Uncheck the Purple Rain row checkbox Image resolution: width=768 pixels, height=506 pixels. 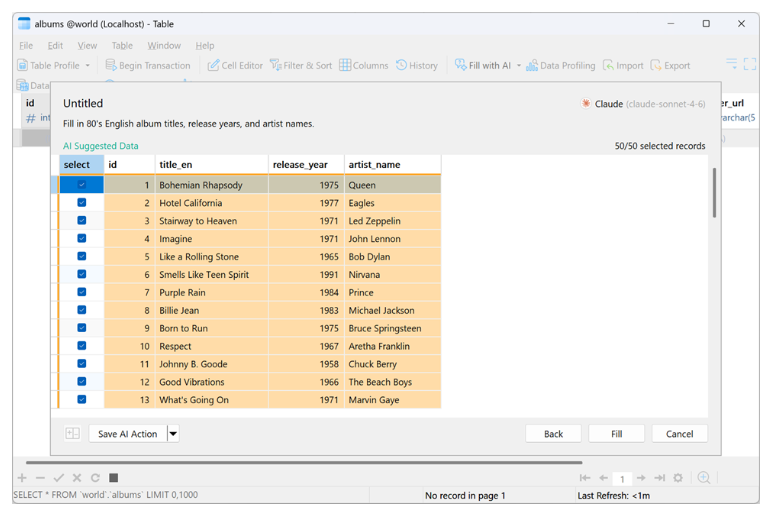(82, 292)
